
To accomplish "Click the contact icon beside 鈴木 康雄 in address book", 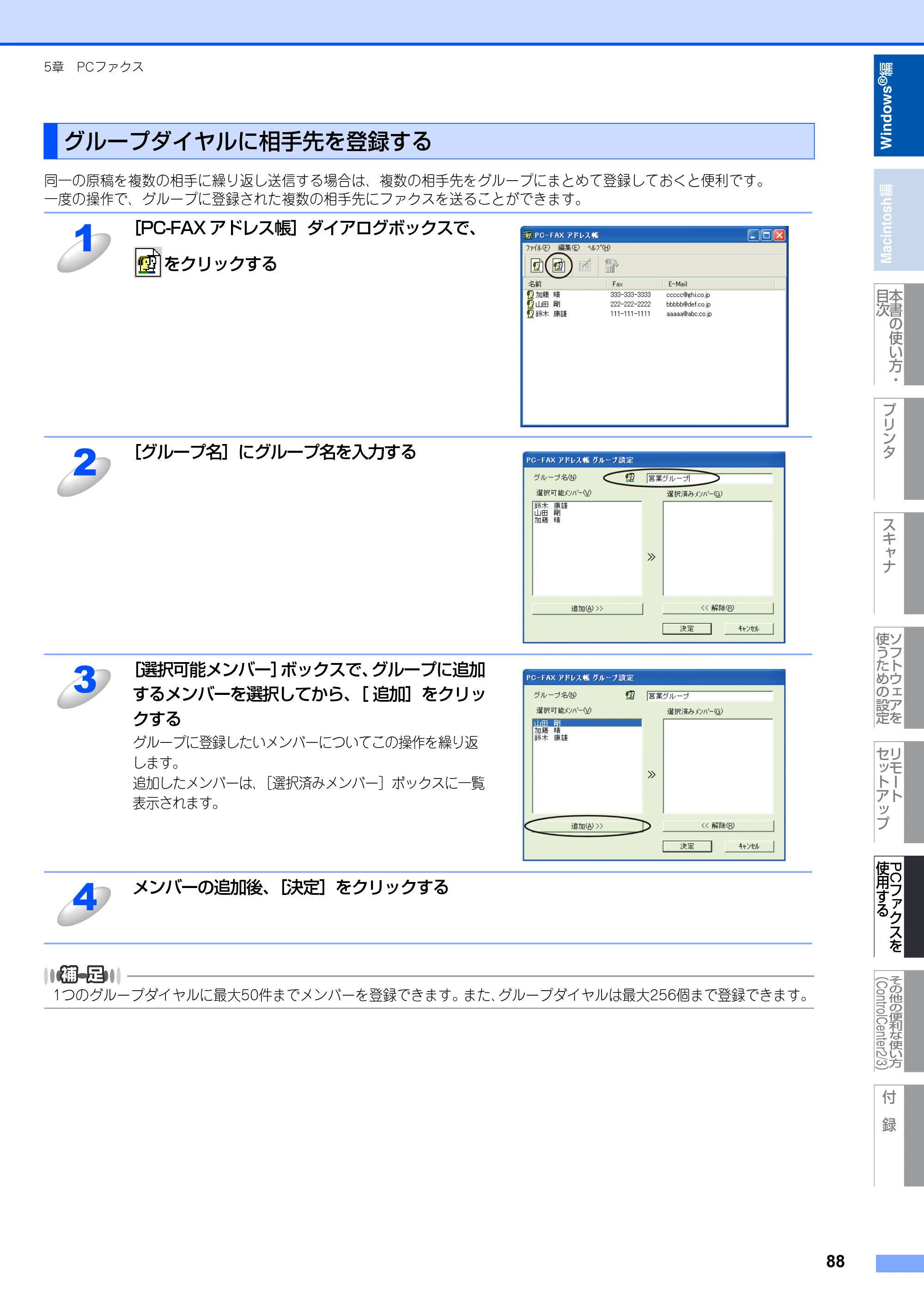I will (530, 314).
